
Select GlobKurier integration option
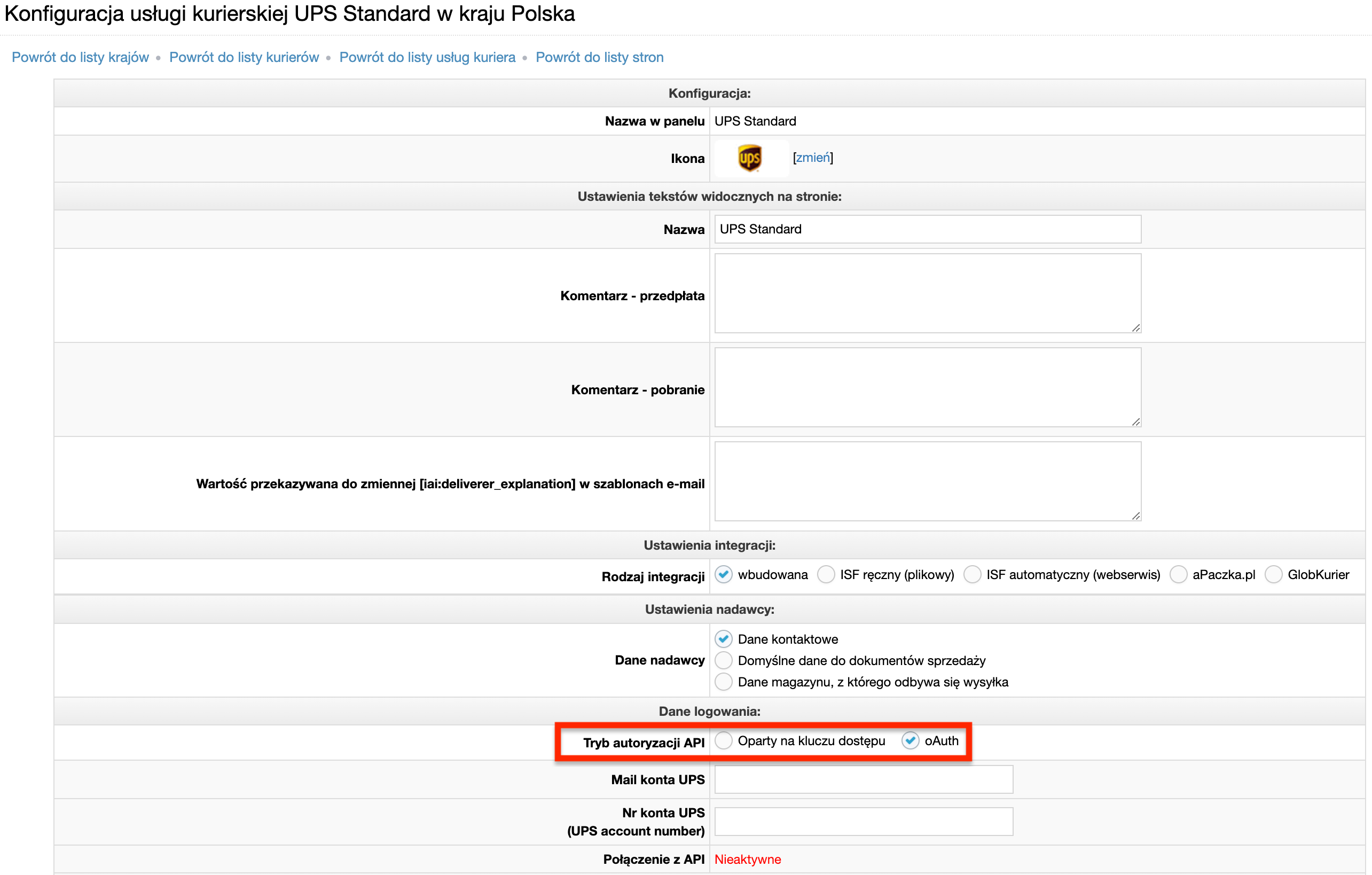tap(1273, 574)
